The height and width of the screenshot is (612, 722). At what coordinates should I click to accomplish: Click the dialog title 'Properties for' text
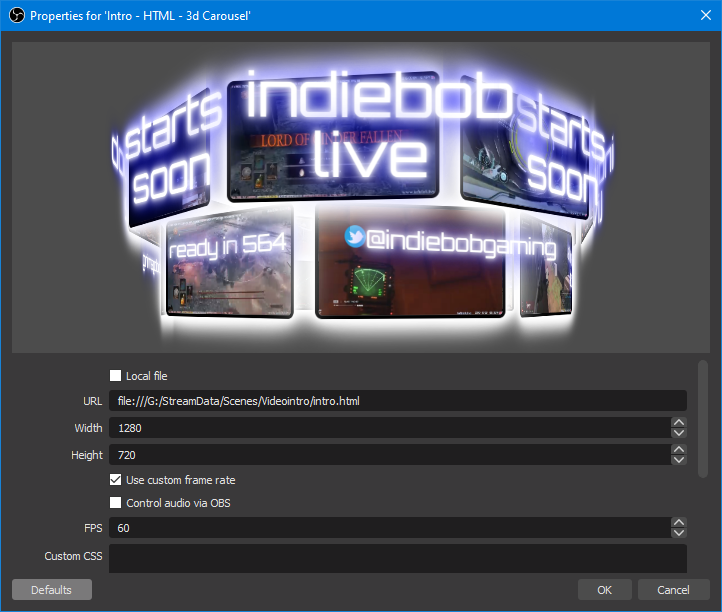[x=66, y=16]
